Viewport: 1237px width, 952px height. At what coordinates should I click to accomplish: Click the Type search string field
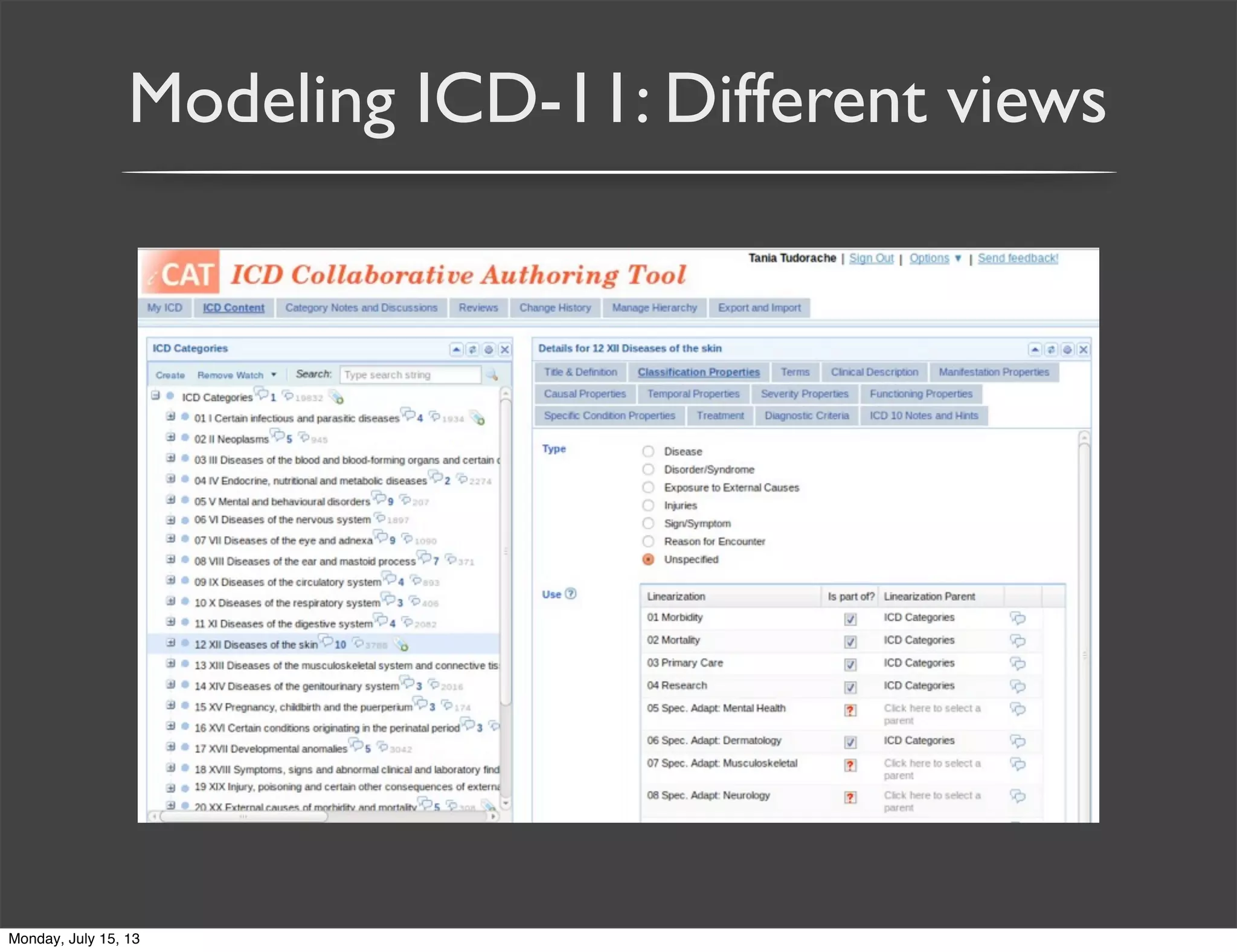coord(411,375)
